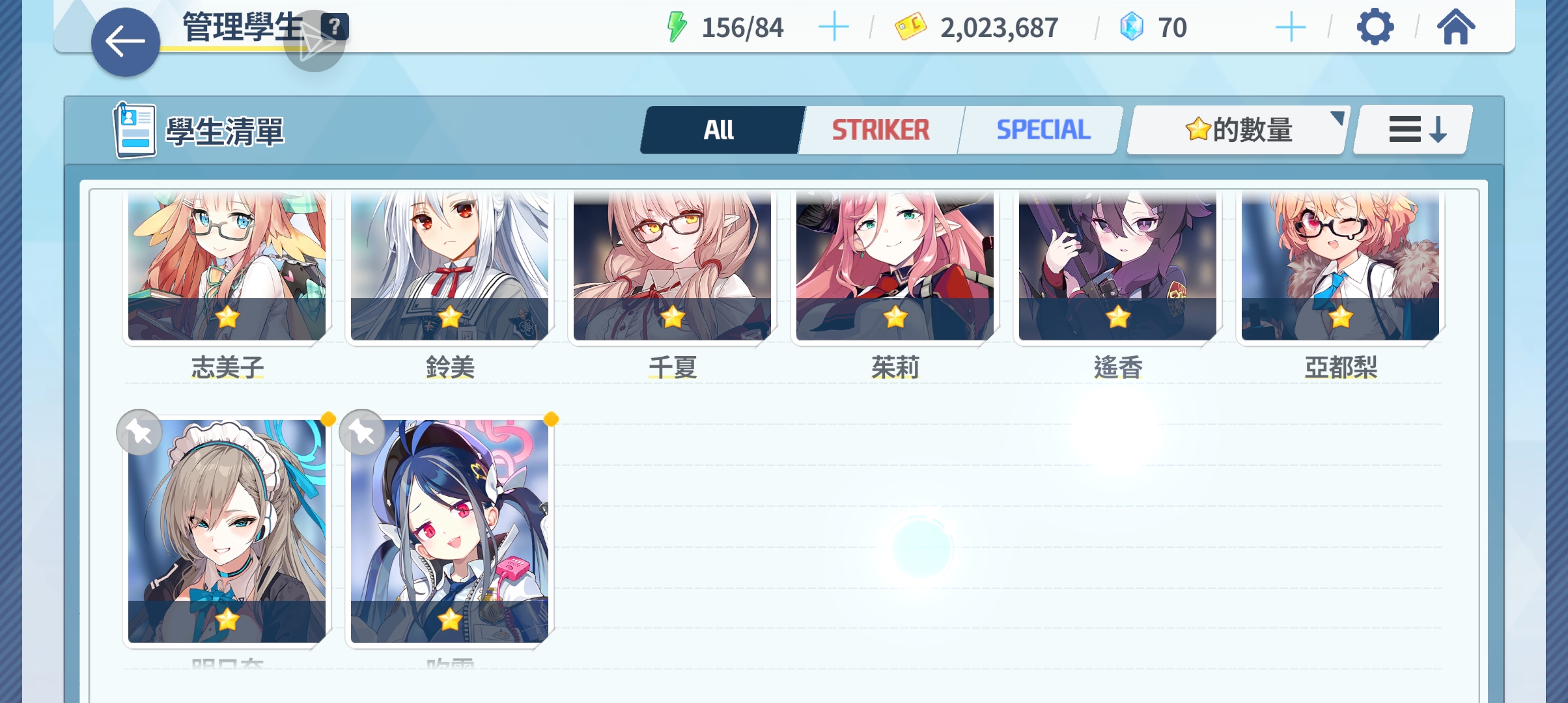
Task: Open the 的數量 sort dropdown
Action: pyautogui.click(x=1238, y=130)
